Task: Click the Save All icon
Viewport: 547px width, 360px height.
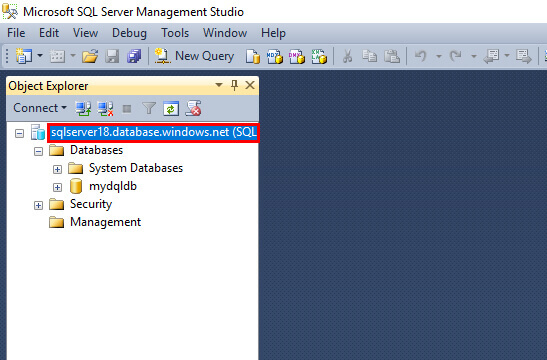Action: (x=134, y=56)
